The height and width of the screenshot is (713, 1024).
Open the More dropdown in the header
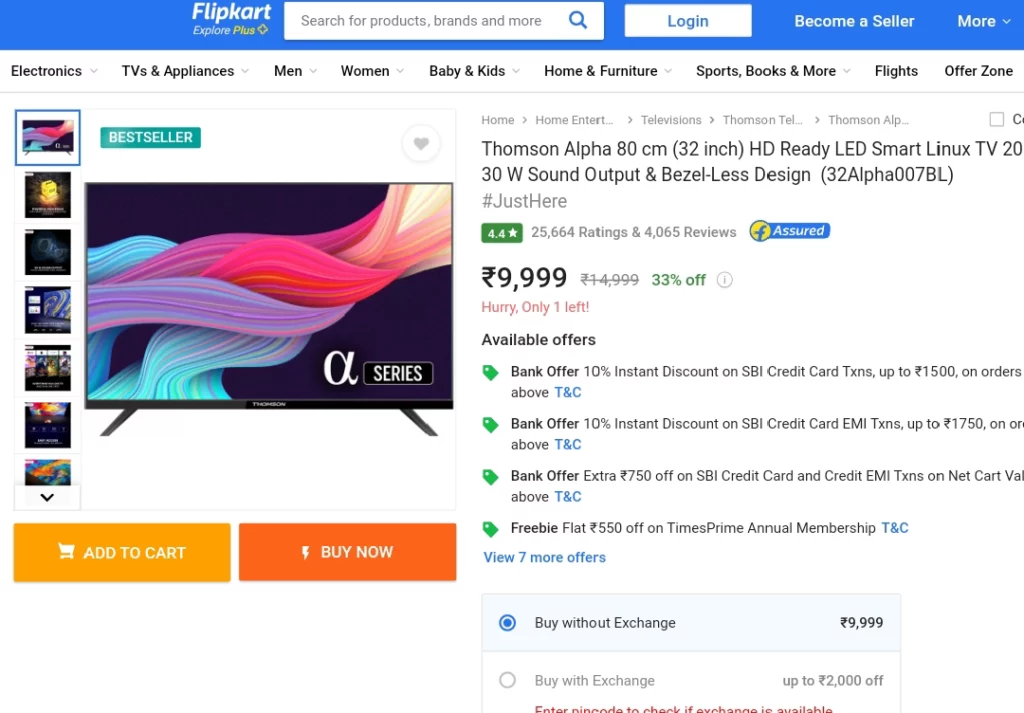click(983, 21)
